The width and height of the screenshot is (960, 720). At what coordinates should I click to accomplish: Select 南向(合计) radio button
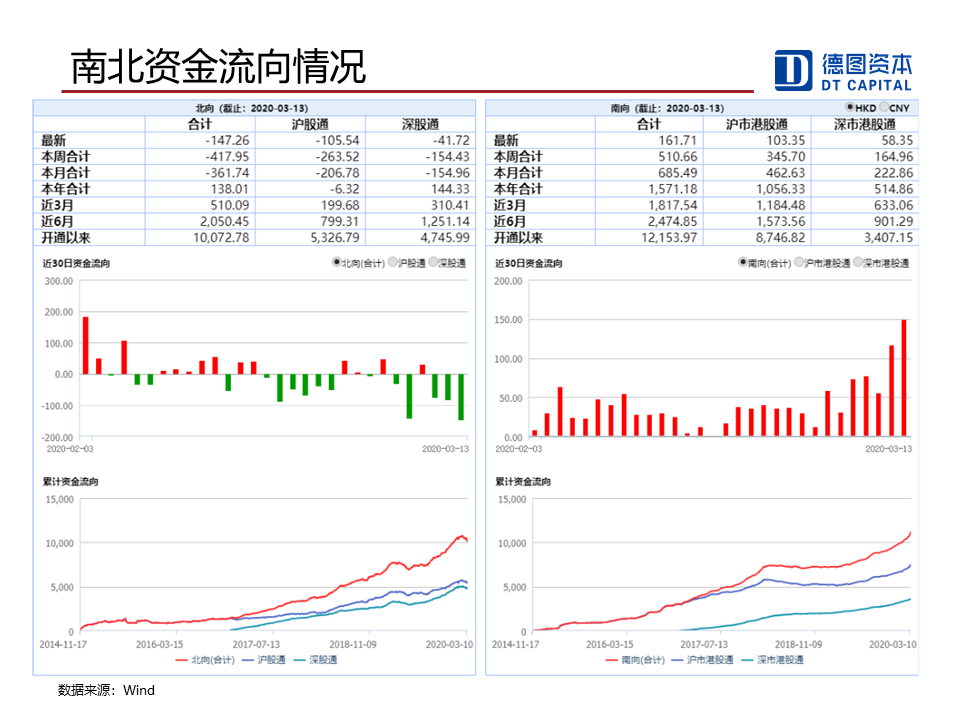743,263
